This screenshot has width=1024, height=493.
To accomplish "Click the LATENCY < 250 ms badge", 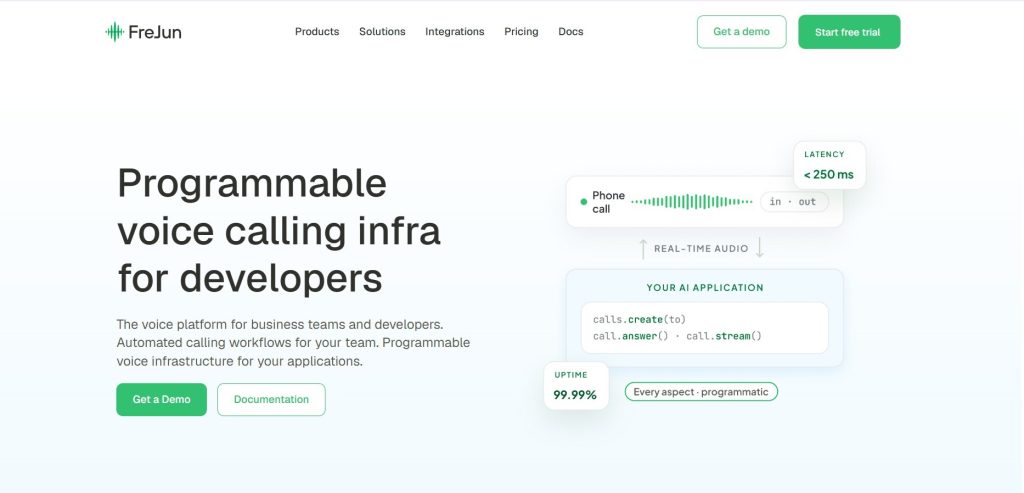I will [x=829, y=165].
